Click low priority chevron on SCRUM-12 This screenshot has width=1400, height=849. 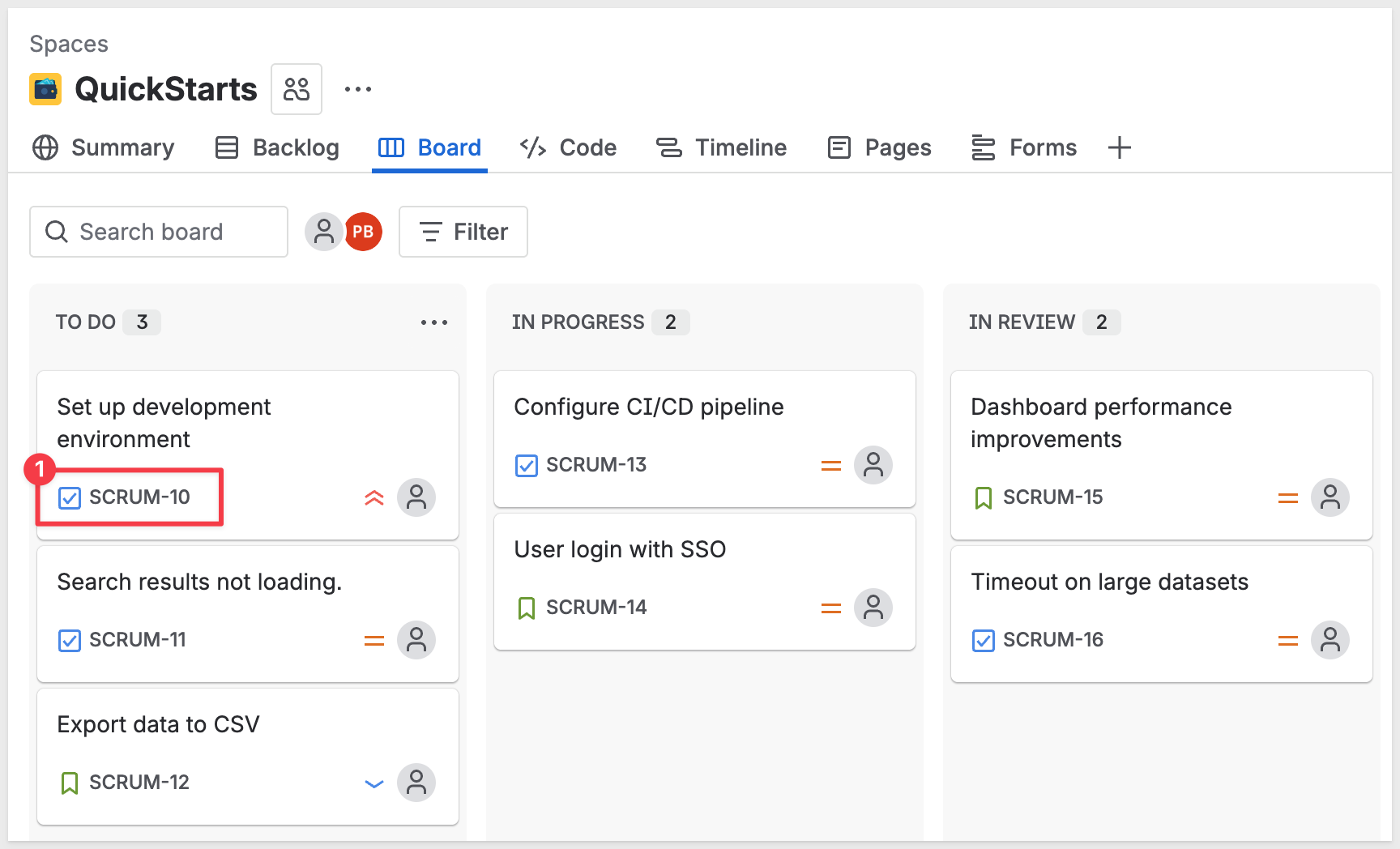click(x=373, y=783)
